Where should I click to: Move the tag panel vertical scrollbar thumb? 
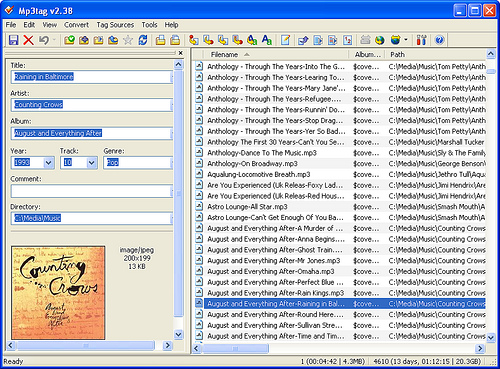[x=179, y=193]
